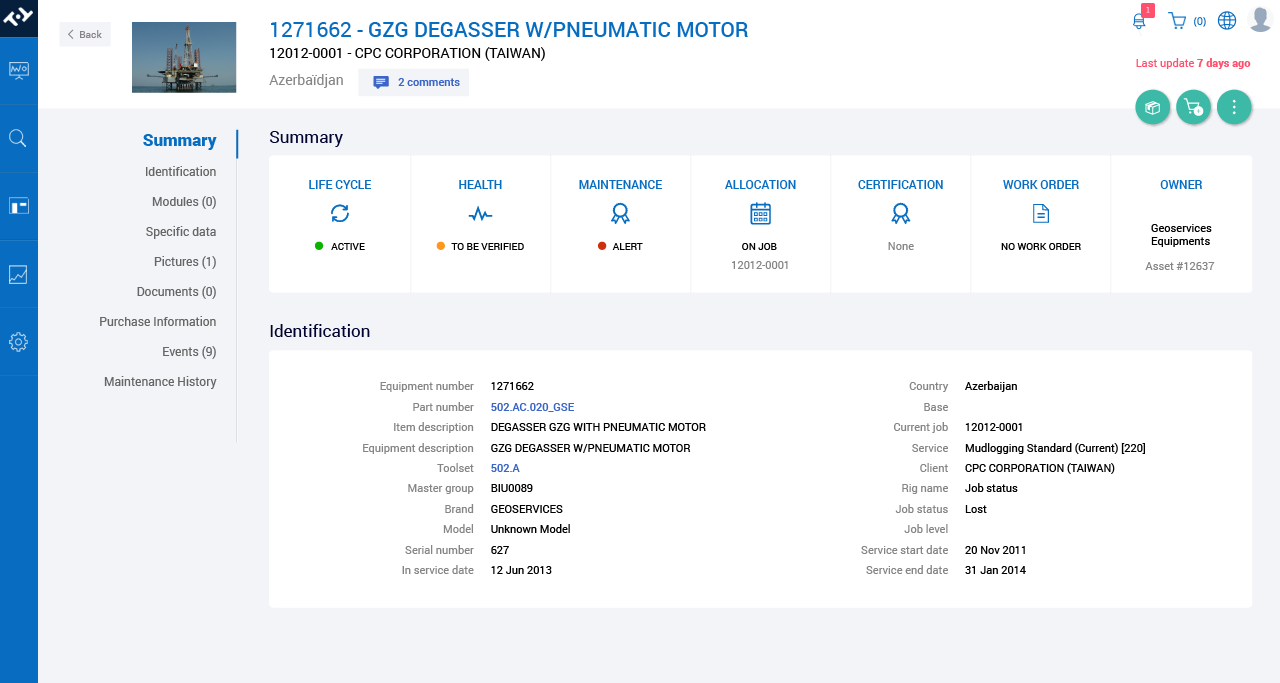Open the shopping cart in header
This screenshot has width=1280, height=683.
pyautogui.click(x=1177, y=21)
